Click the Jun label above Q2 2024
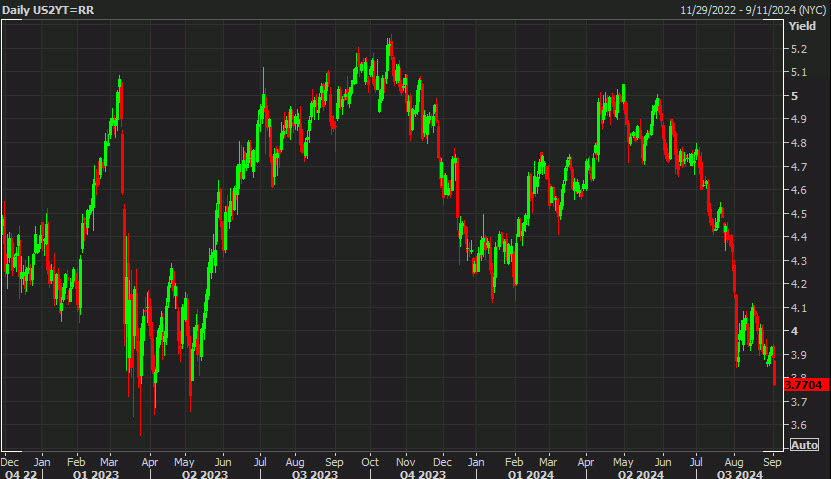Viewport: 831px width, 479px height. (x=662, y=462)
